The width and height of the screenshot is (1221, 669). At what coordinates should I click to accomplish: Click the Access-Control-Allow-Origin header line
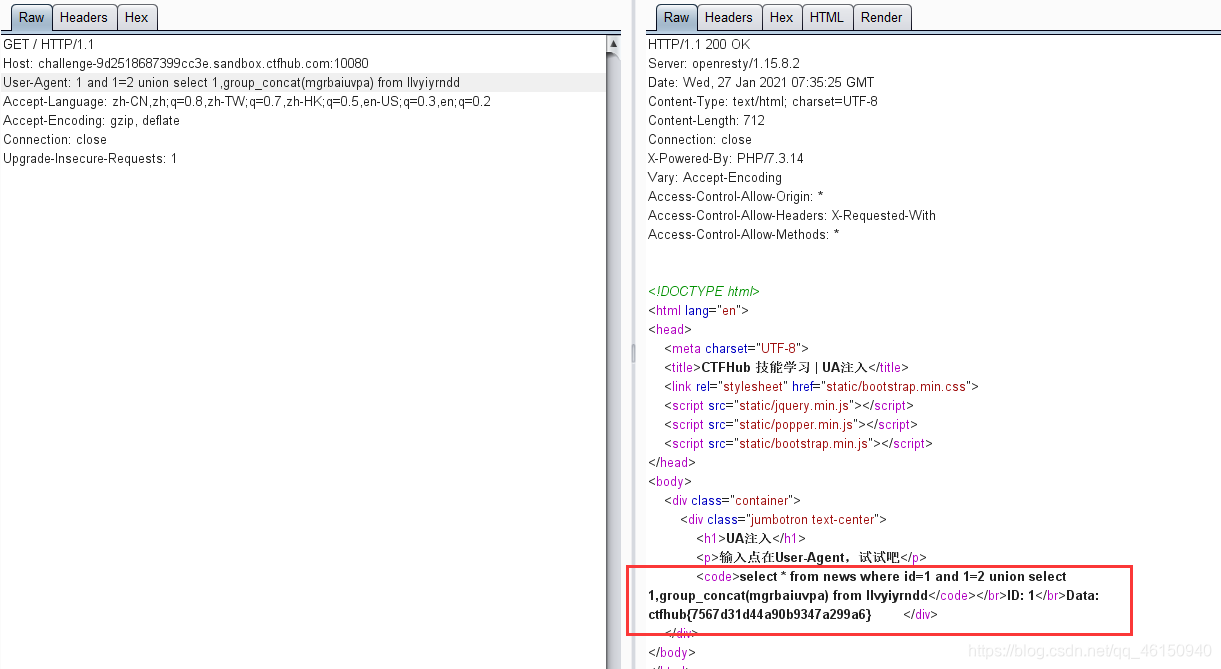736,196
